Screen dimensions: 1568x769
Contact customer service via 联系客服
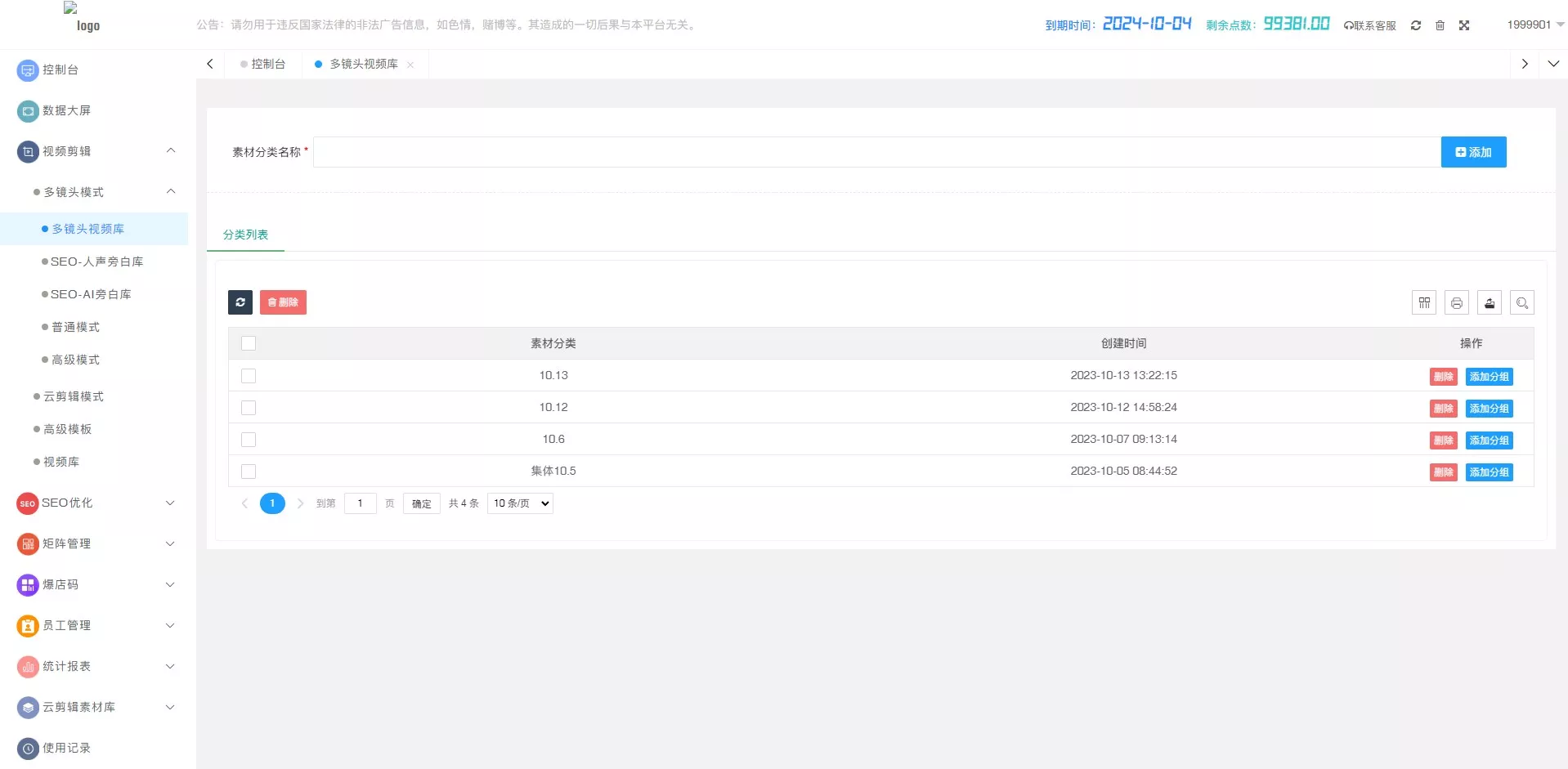1370,25
